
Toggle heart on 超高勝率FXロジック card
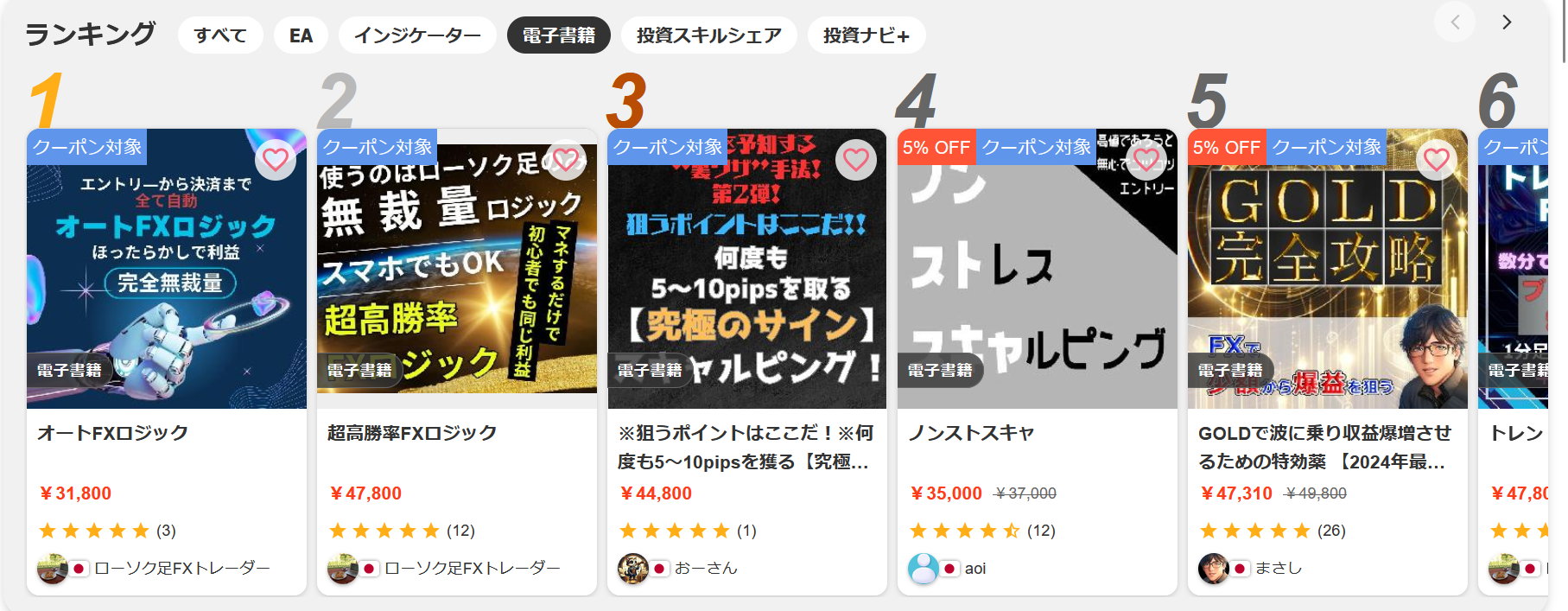pos(566,160)
